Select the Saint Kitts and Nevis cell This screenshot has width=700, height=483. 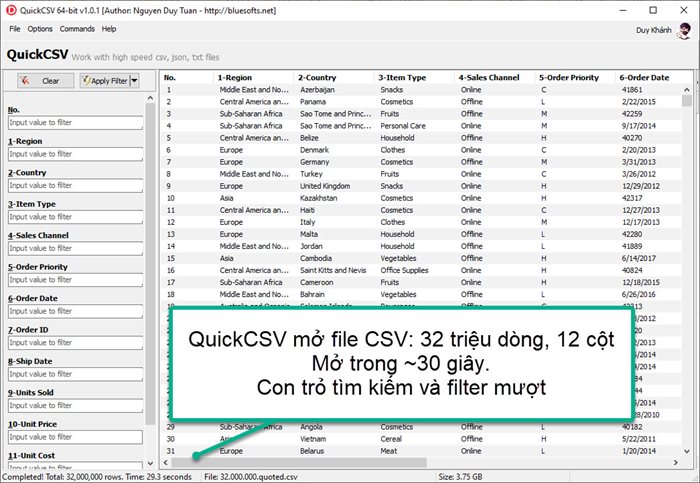point(333,271)
